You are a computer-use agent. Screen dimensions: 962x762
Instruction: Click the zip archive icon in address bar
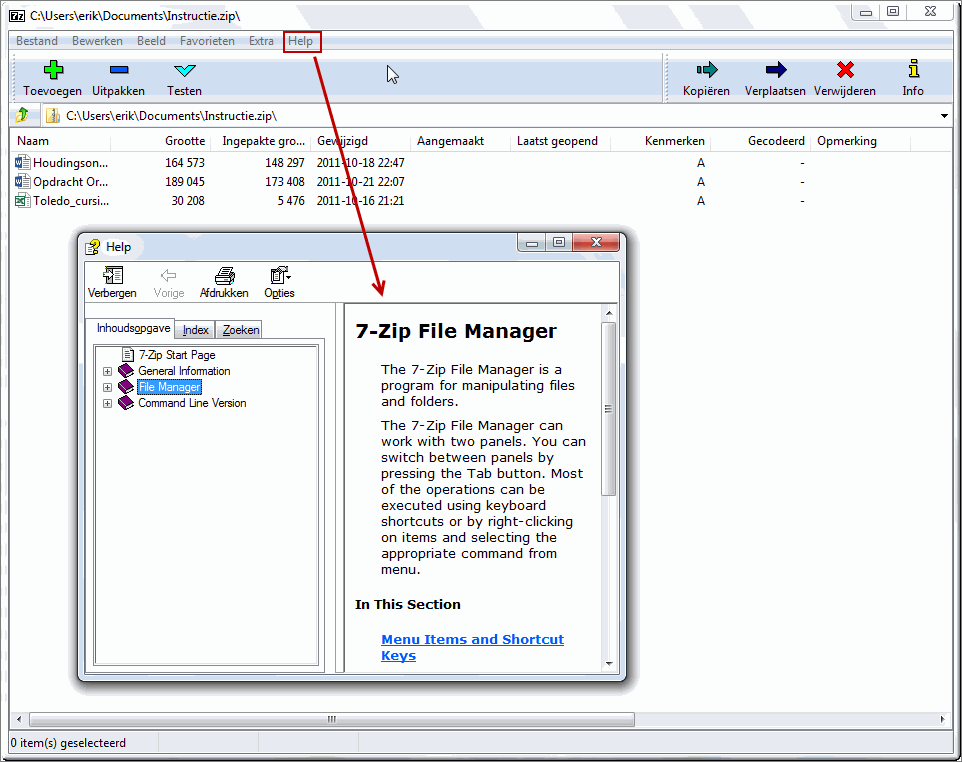[53, 115]
